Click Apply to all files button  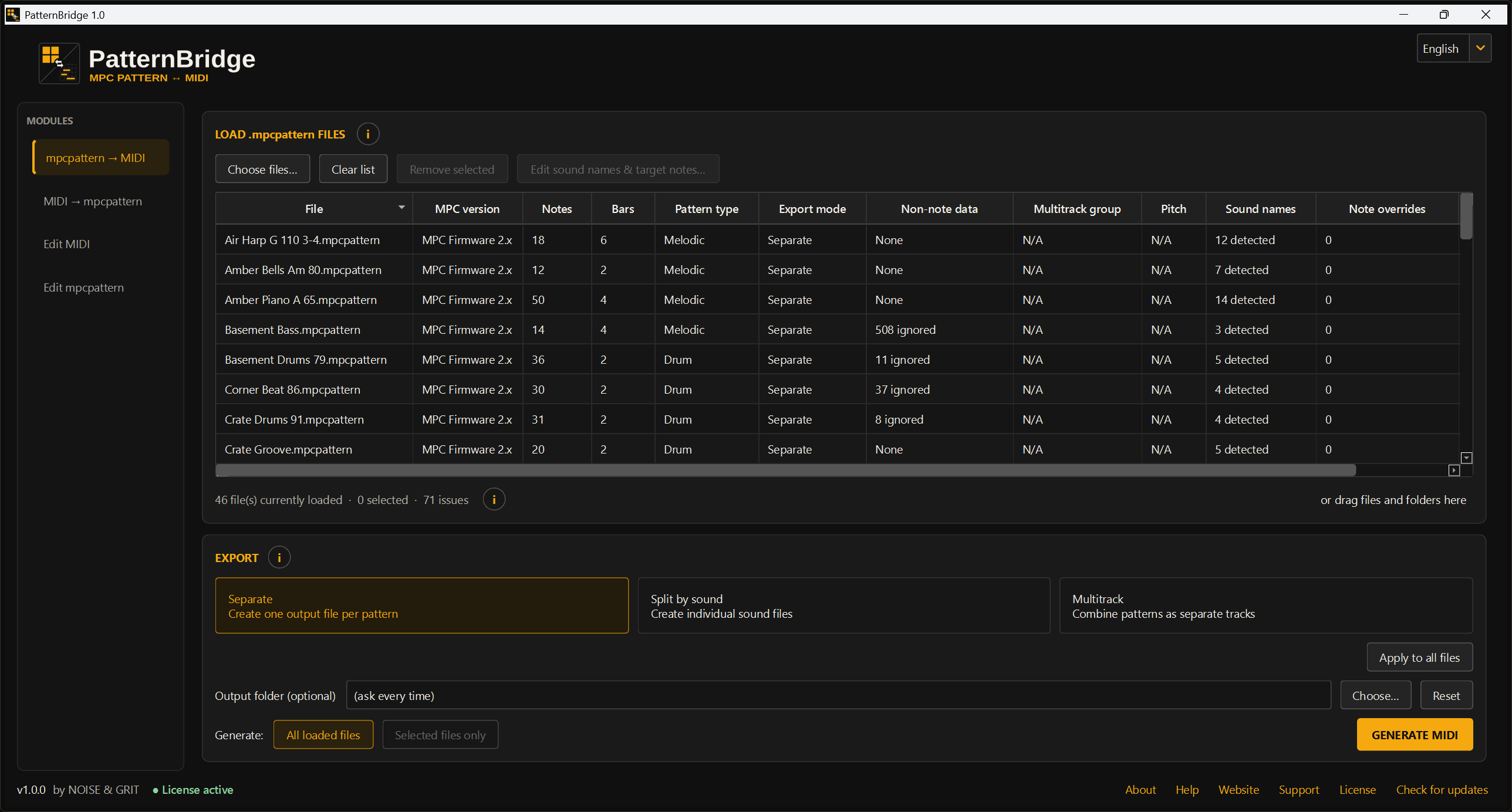click(1420, 657)
